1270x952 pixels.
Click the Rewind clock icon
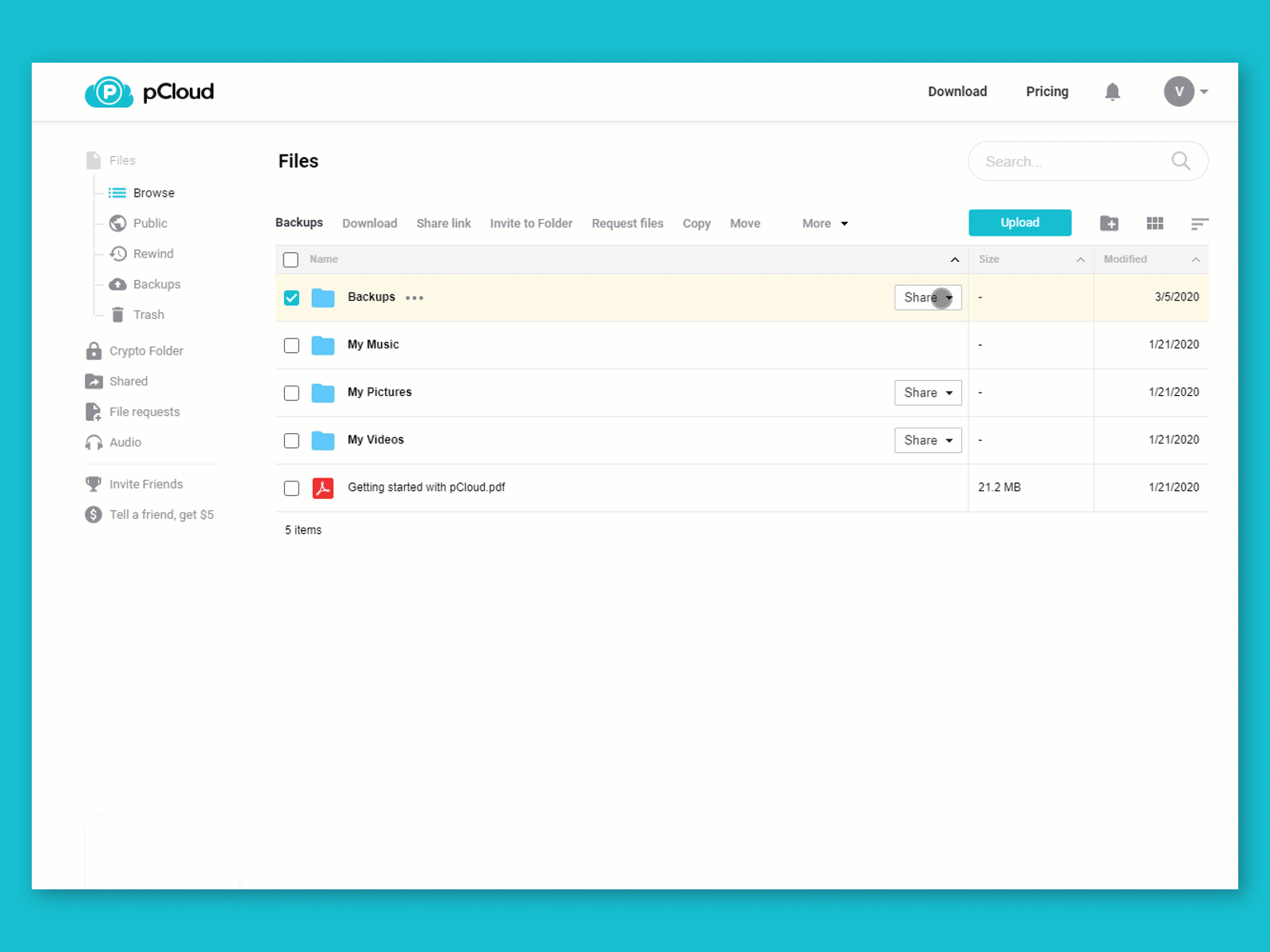[x=117, y=254]
